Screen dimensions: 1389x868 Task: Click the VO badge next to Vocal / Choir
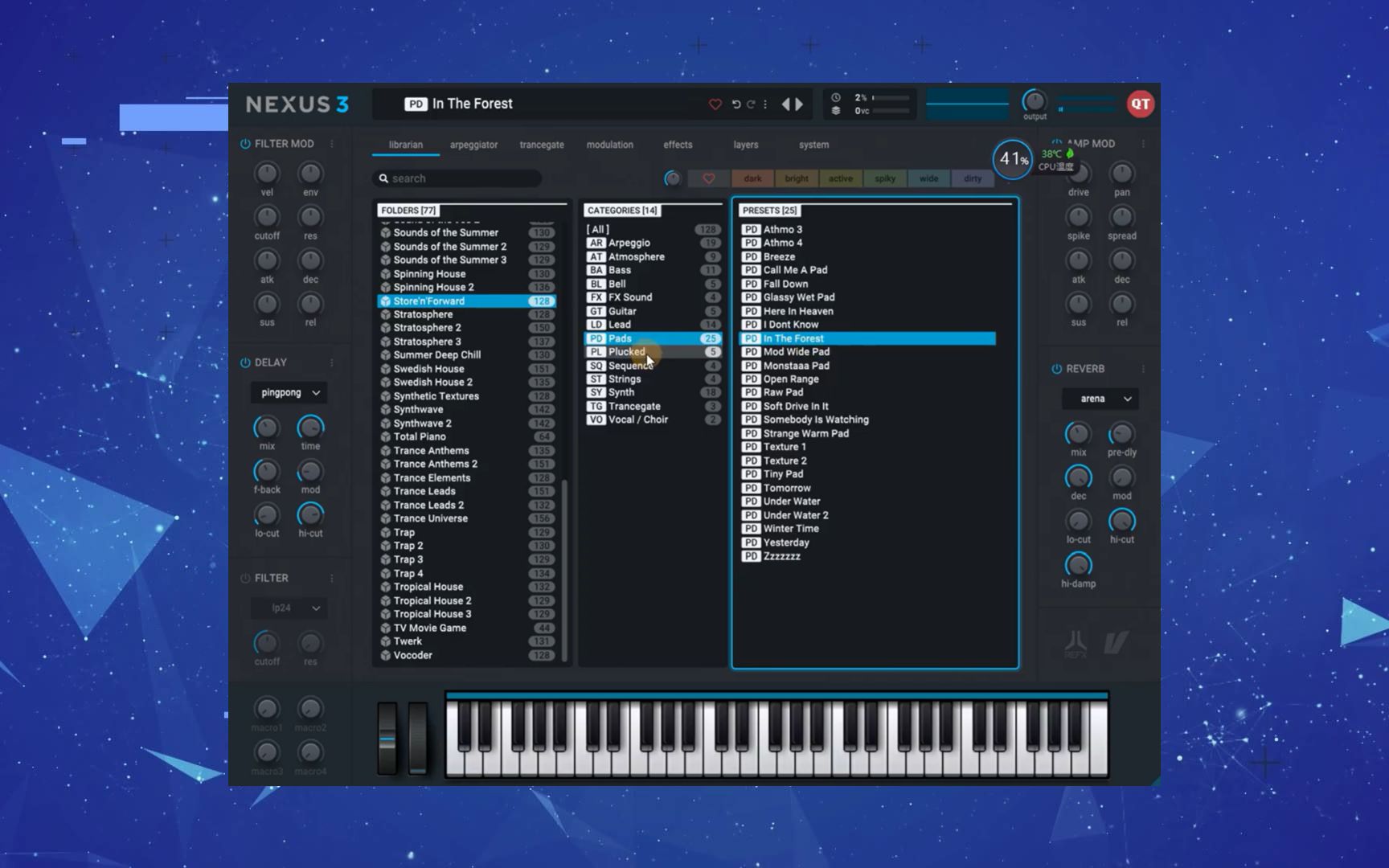click(x=596, y=420)
